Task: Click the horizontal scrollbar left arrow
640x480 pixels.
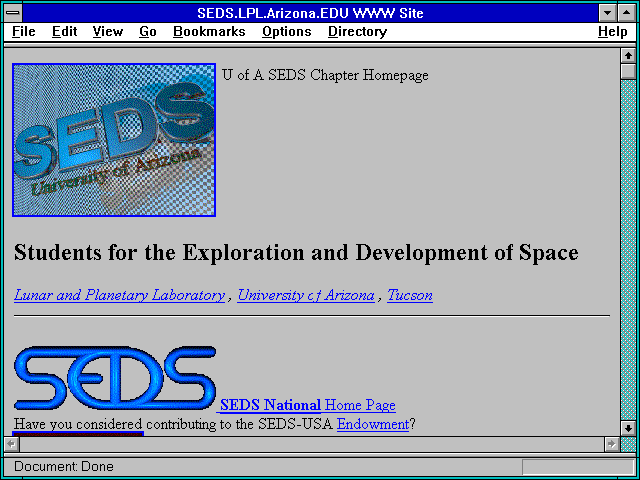Action: 11,444
